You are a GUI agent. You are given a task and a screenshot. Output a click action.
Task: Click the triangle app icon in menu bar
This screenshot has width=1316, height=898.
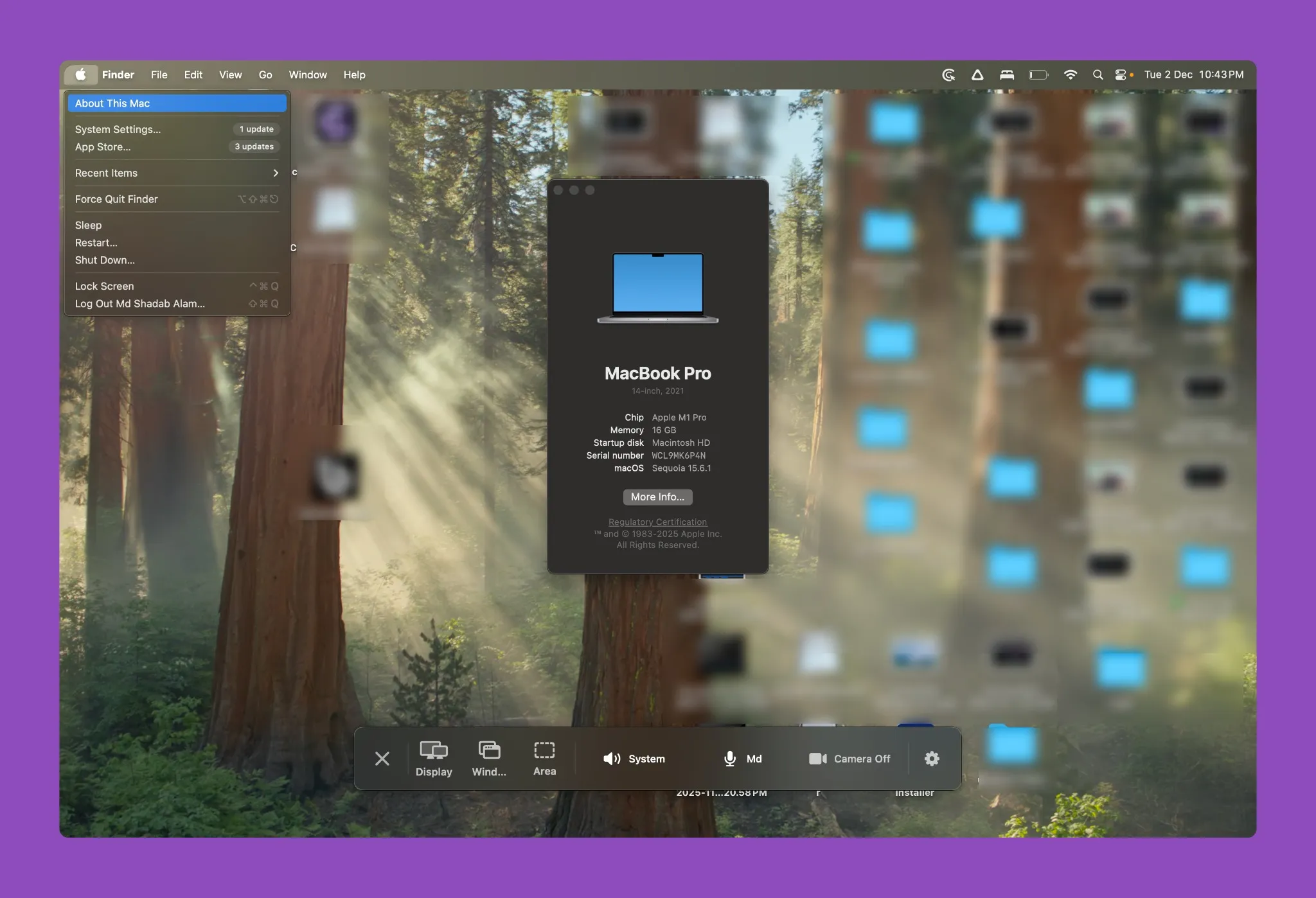tap(977, 75)
